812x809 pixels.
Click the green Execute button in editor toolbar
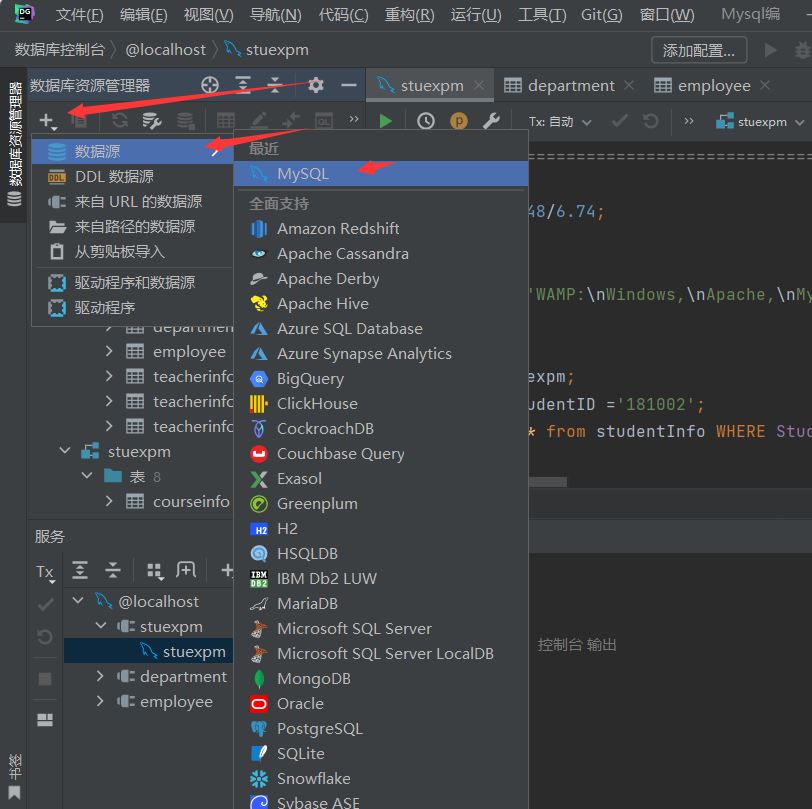click(385, 121)
